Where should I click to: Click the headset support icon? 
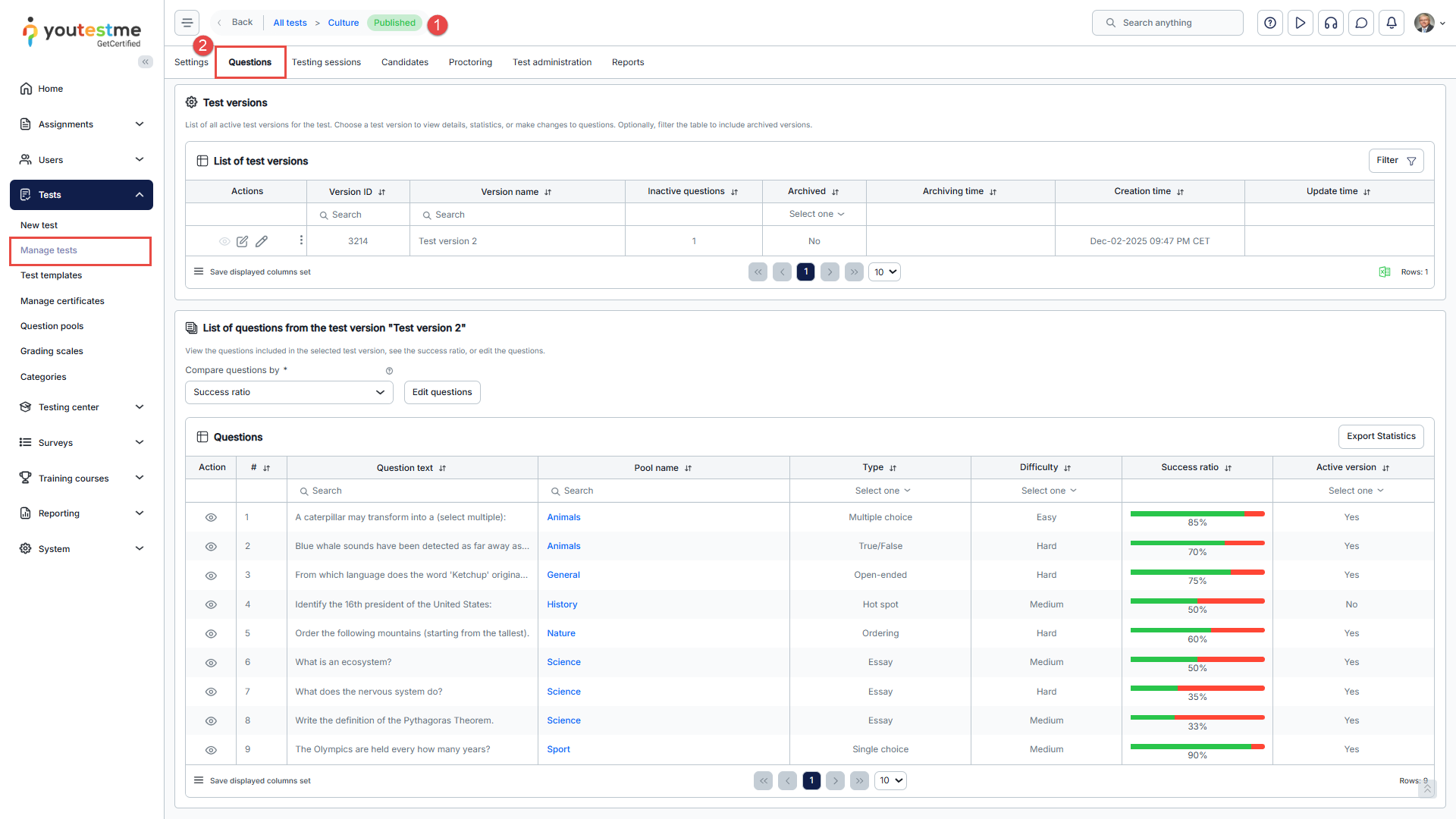point(1331,23)
